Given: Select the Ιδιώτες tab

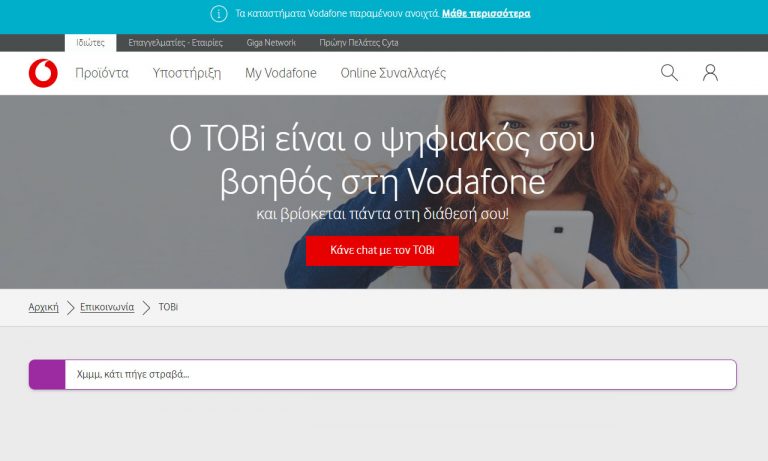Looking at the screenshot, I should 91,43.
